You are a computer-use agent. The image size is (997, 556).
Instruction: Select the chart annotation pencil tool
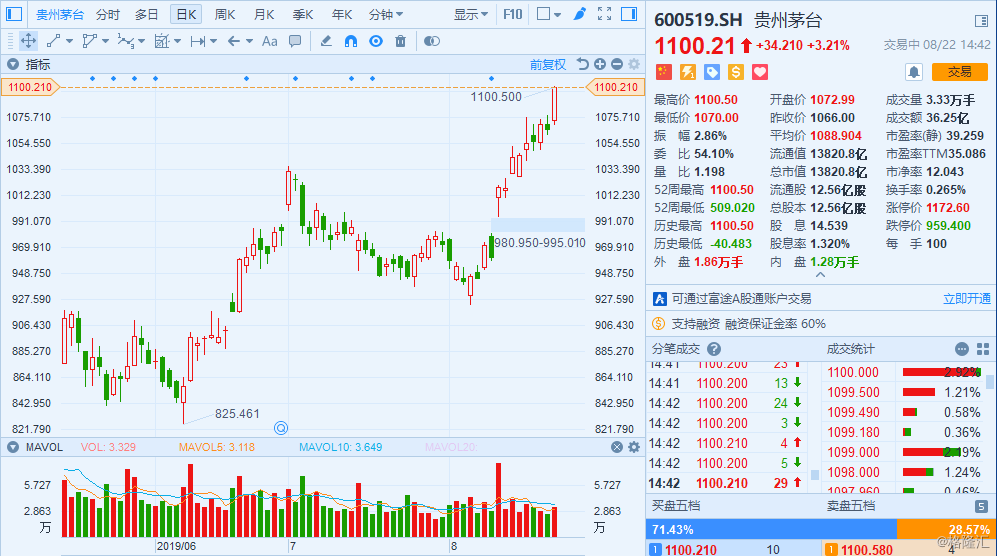[x=162, y=41]
